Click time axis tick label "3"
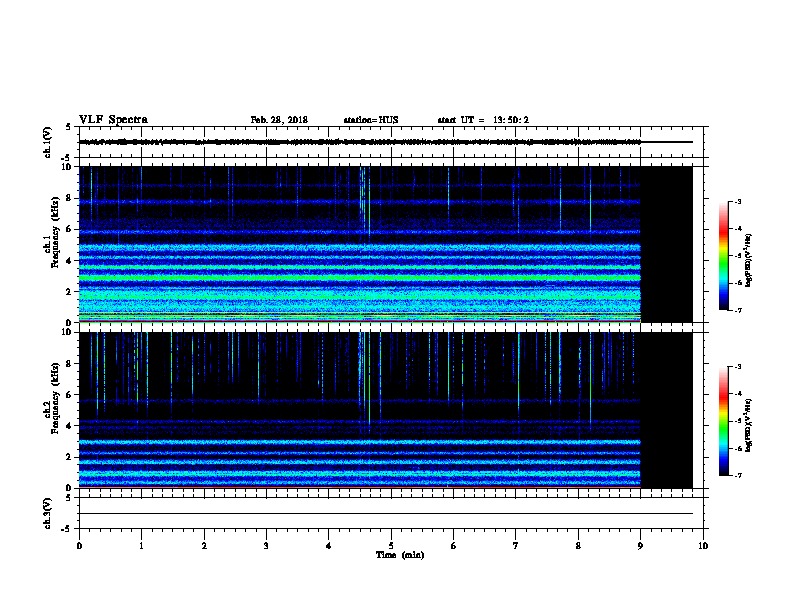 [x=266, y=546]
